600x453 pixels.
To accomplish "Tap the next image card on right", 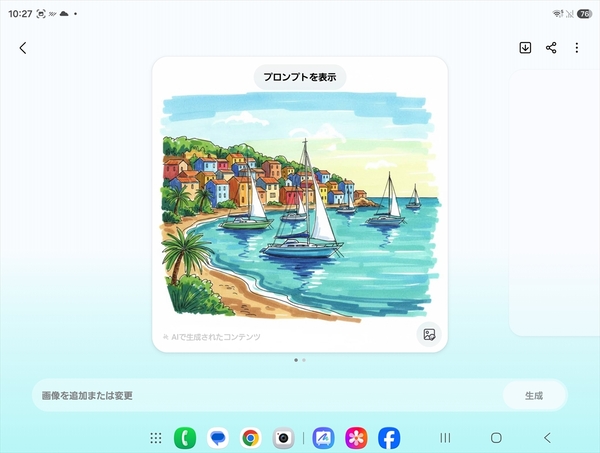I will [x=554, y=203].
